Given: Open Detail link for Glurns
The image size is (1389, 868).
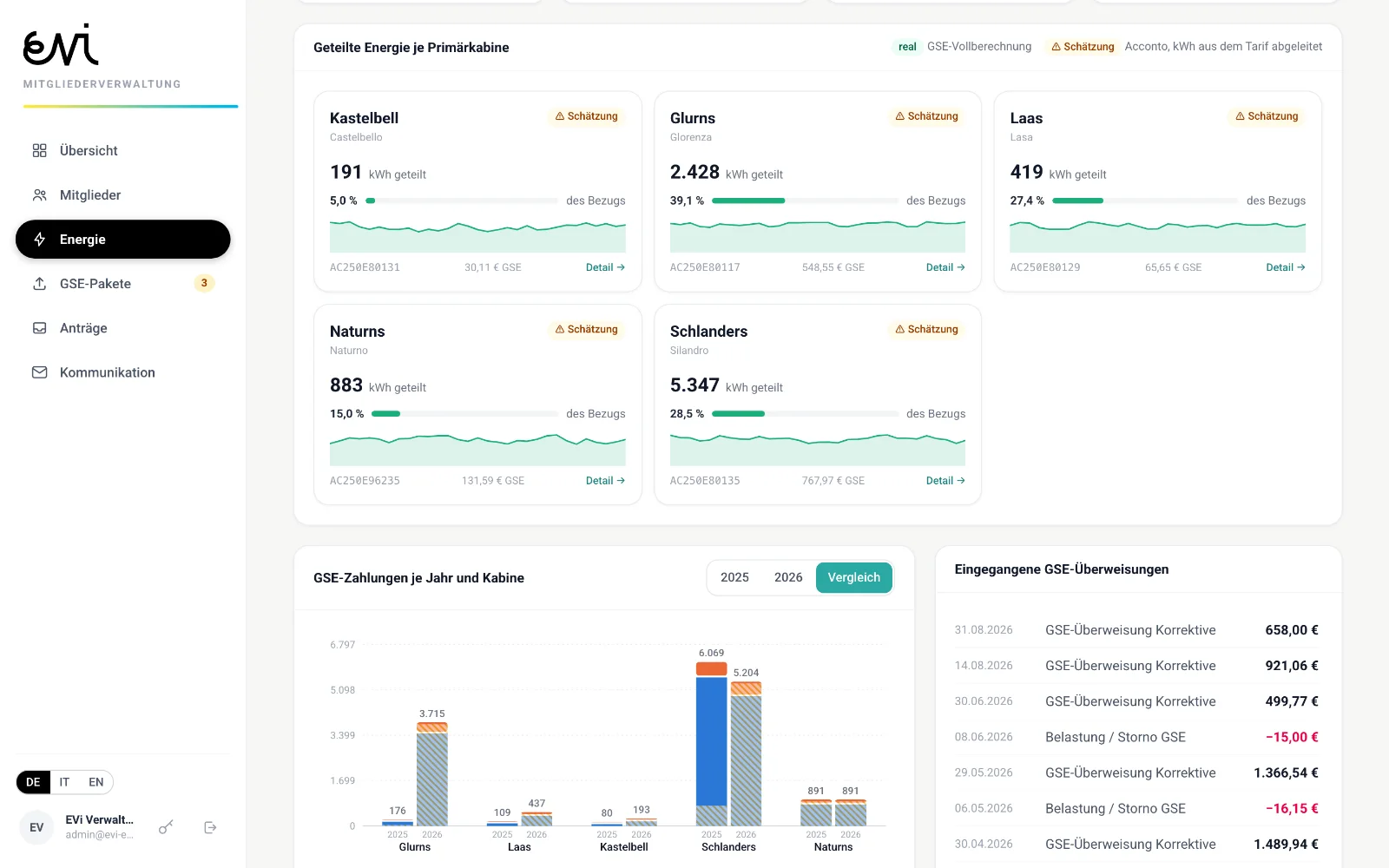Looking at the screenshot, I should (x=945, y=267).
